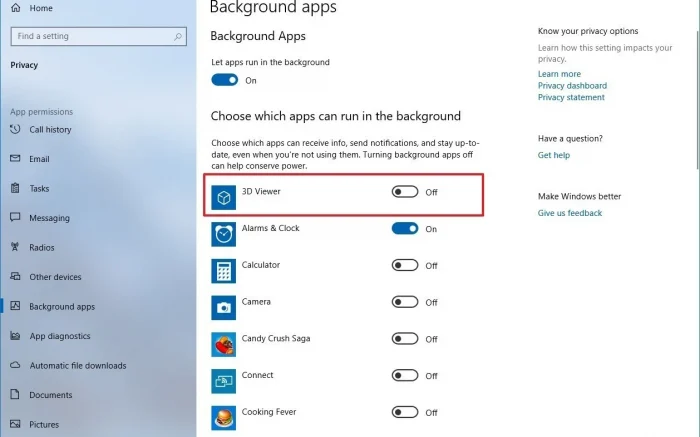Viewport: 700px width, 437px height.
Task: Click the Find a setting search box
Action: pos(99,37)
